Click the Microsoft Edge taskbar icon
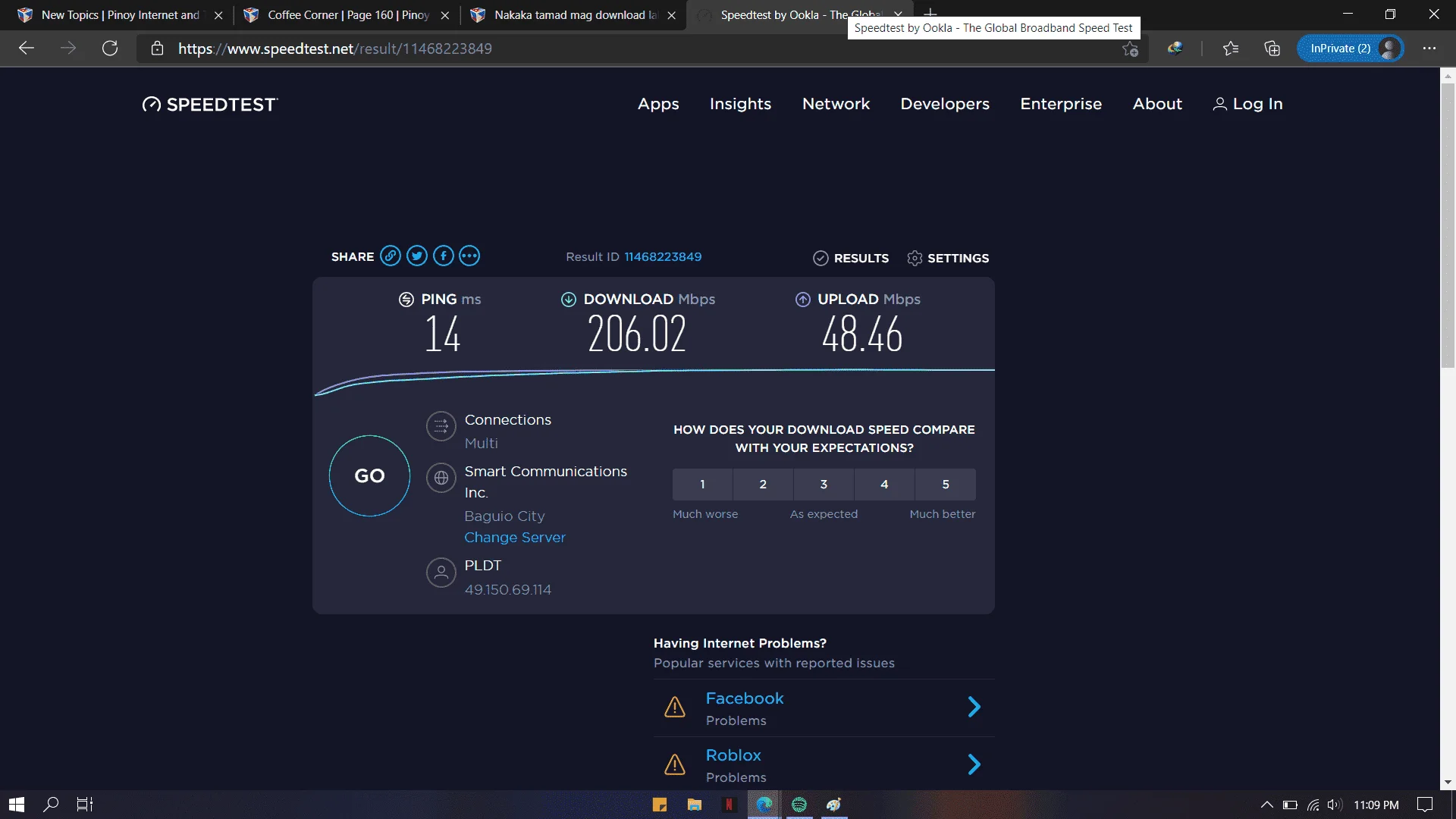Image resolution: width=1456 pixels, height=819 pixels. point(764,805)
